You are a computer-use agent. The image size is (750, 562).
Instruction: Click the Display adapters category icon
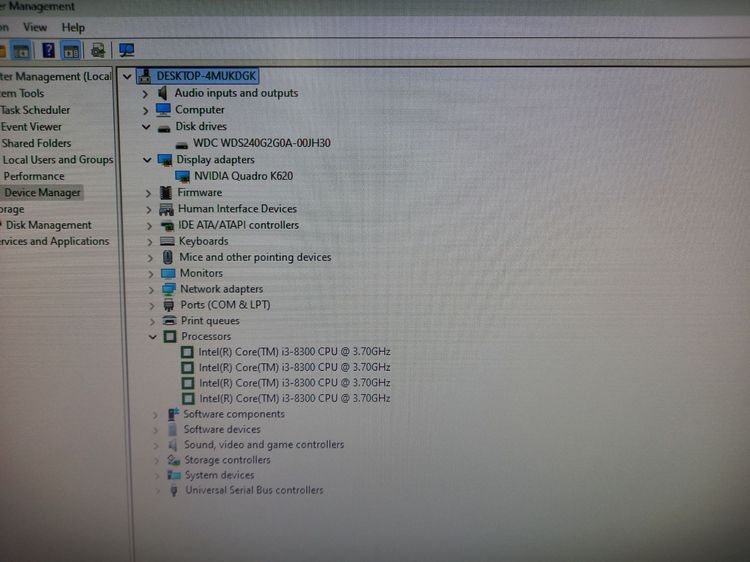[165, 160]
